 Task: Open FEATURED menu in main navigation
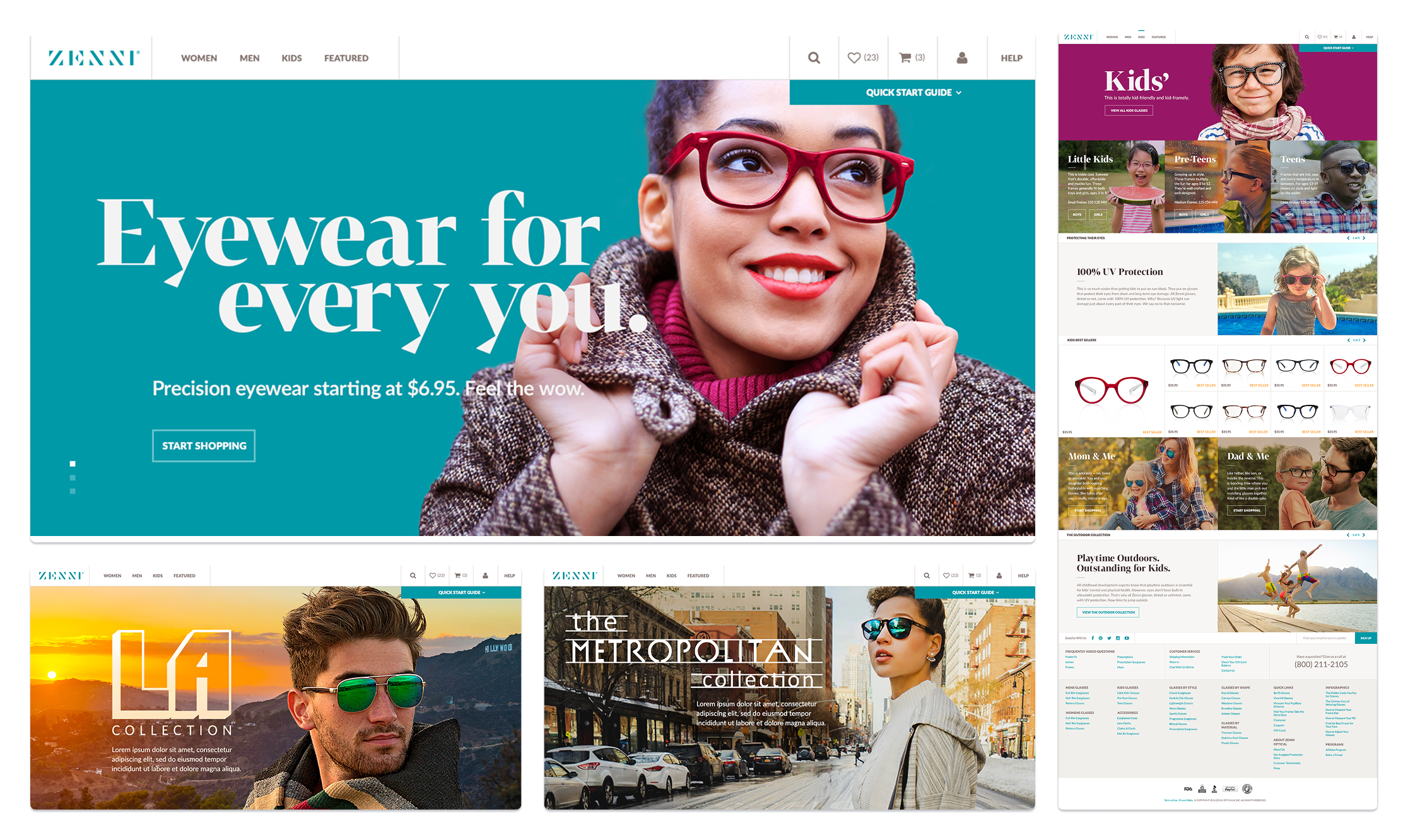point(346,58)
